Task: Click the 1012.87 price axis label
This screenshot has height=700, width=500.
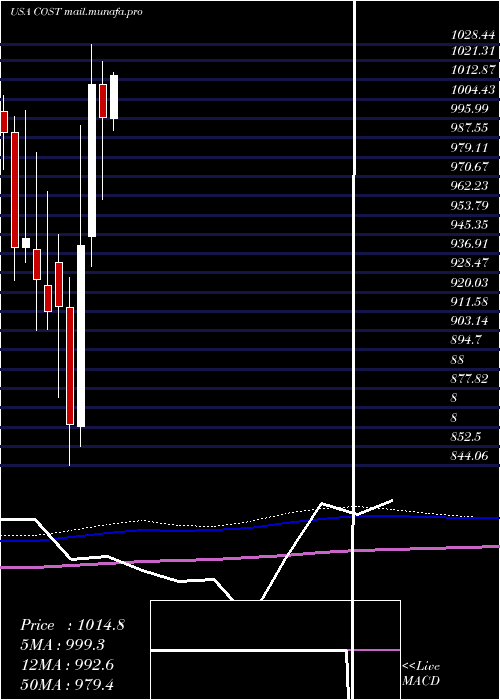Action: [473, 71]
